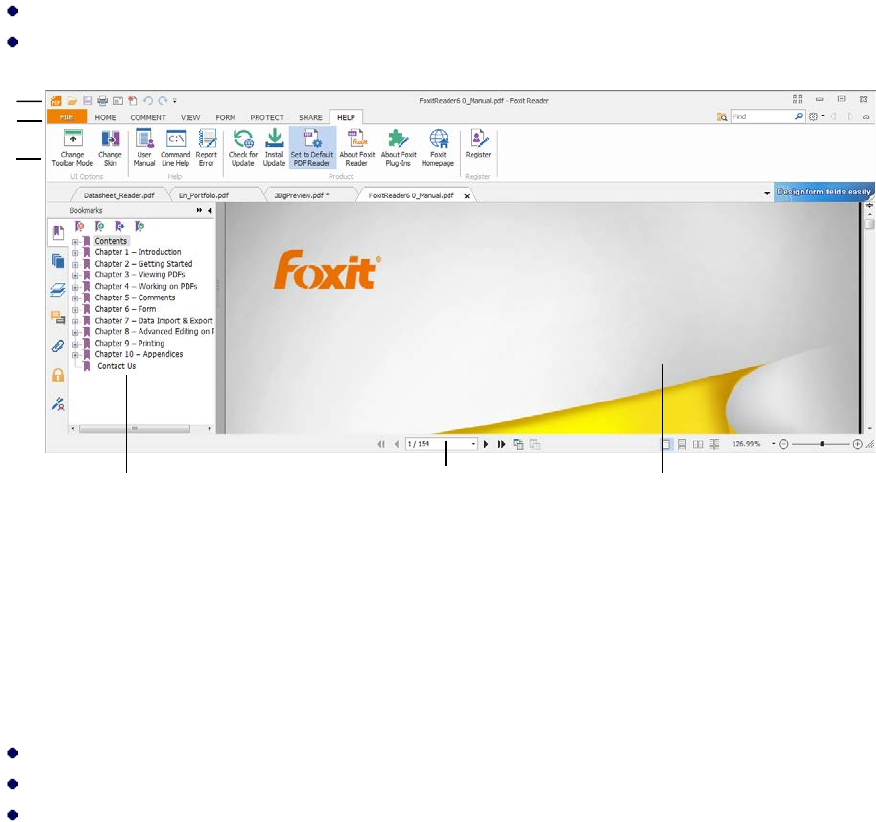Viewport: 876px width, 822px height.
Task: Expand the Contents bookmark
Action: [x=75, y=242]
